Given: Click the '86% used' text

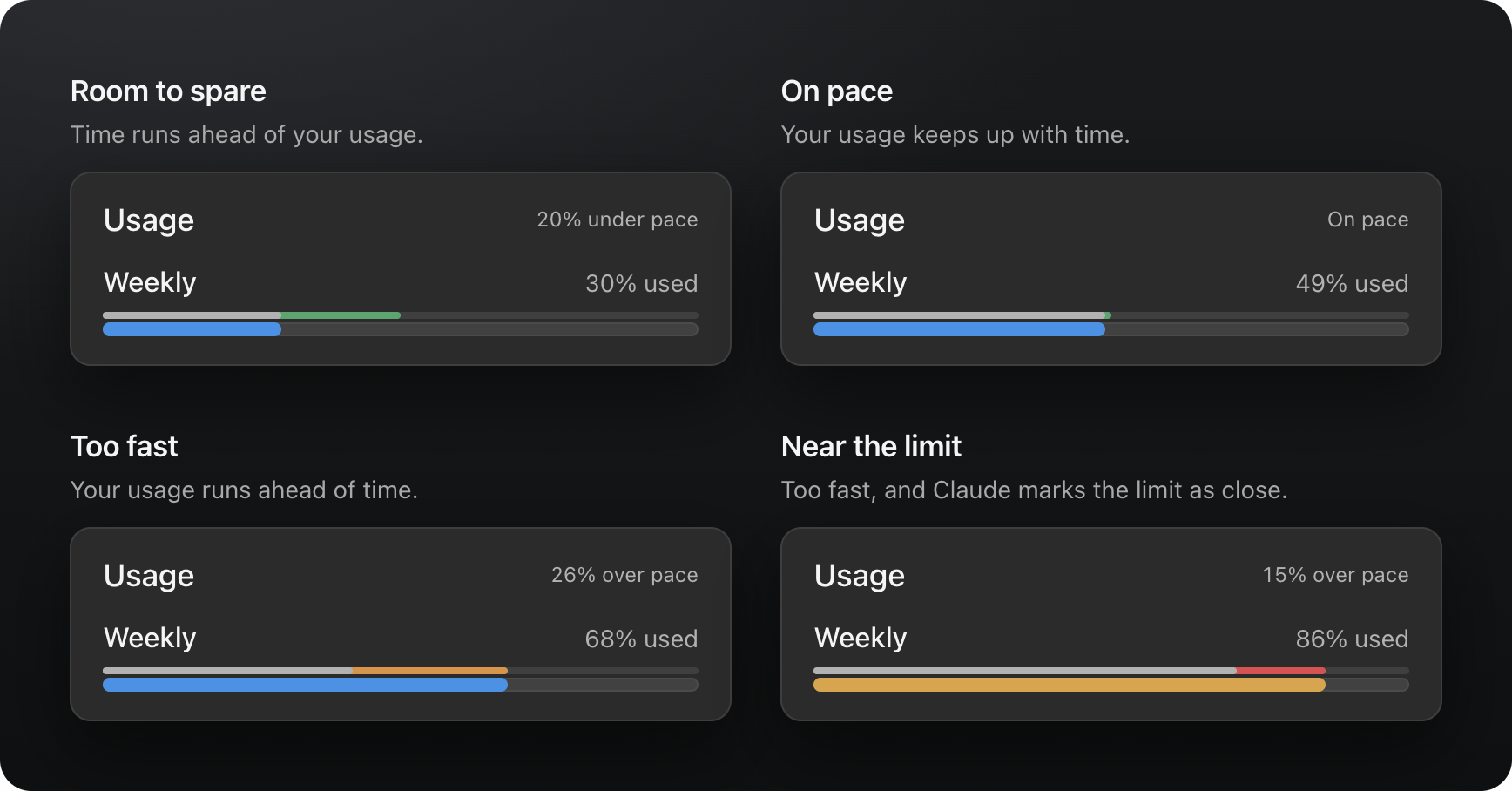Looking at the screenshot, I should (1352, 639).
